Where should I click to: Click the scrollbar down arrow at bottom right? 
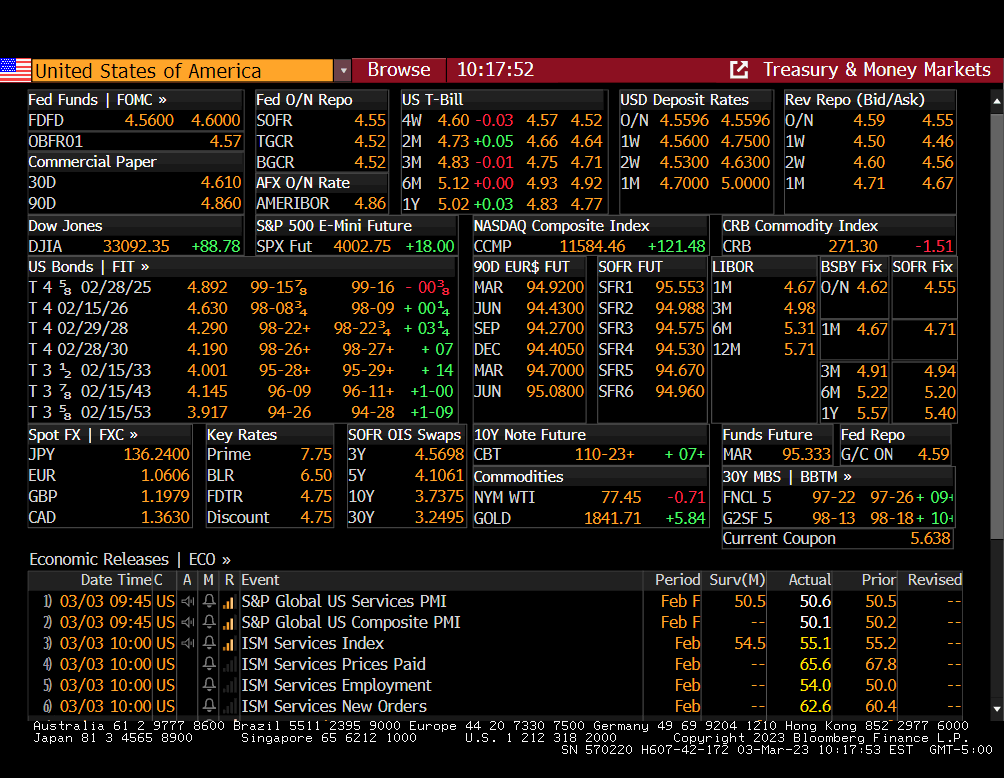[x=996, y=709]
